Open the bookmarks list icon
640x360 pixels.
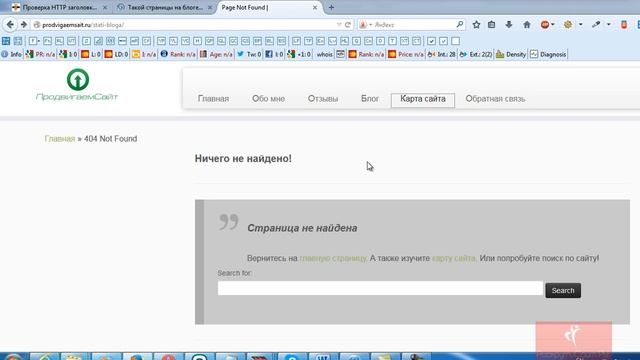tap(491, 25)
